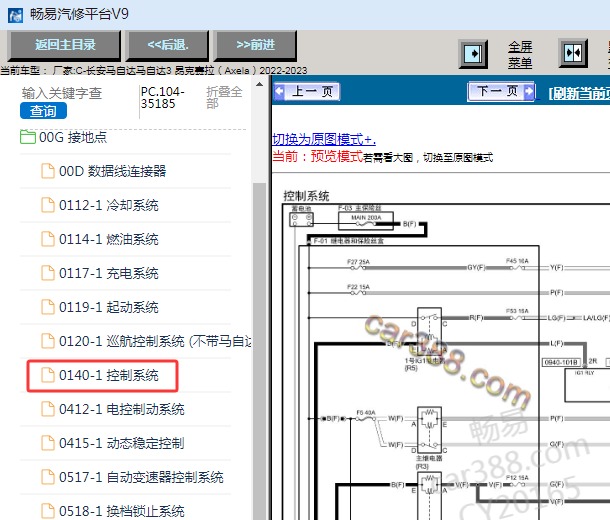Image resolution: width=610 pixels, height=520 pixels.
Task: Click the left arrow icon on 上一页
Action: click(x=279, y=91)
